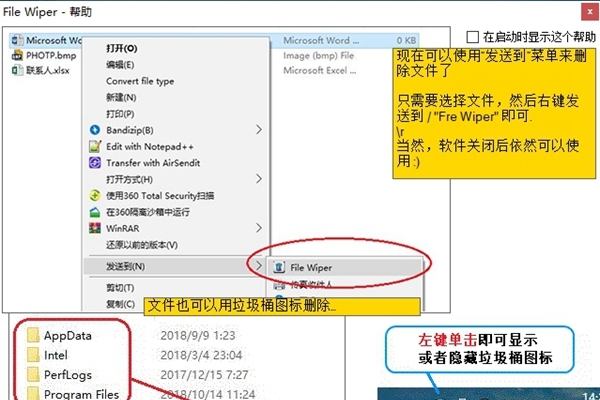Choose 打印(P) from the context menu
Screen dimensions: 600x400
(120, 114)
